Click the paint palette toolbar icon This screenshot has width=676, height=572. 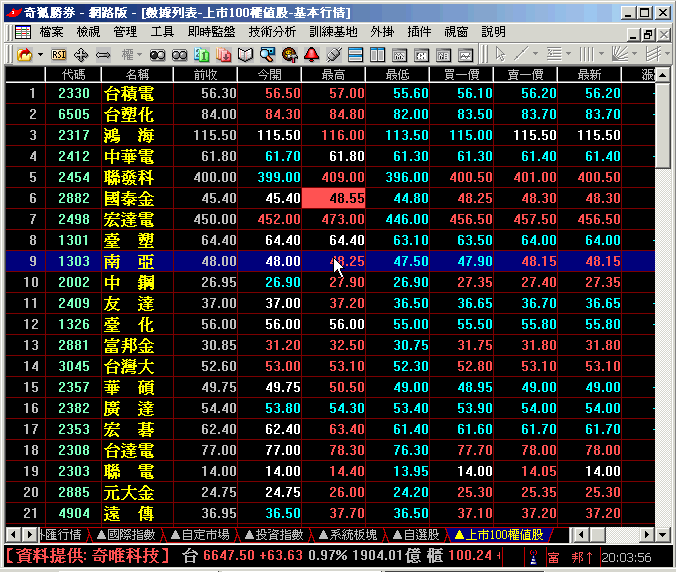click(289, 55)
